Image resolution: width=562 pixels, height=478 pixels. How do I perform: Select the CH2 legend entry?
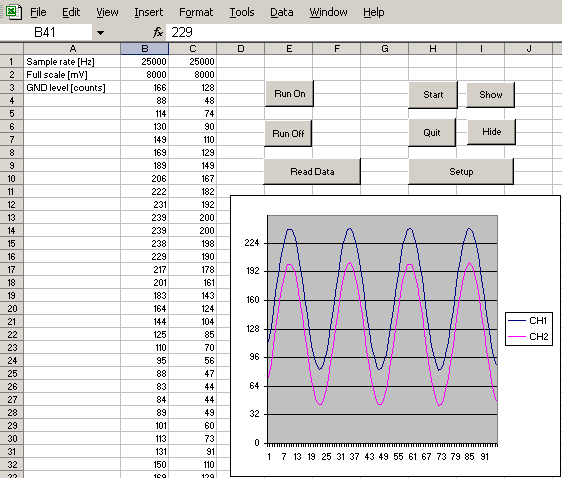(x=528, y=336)
